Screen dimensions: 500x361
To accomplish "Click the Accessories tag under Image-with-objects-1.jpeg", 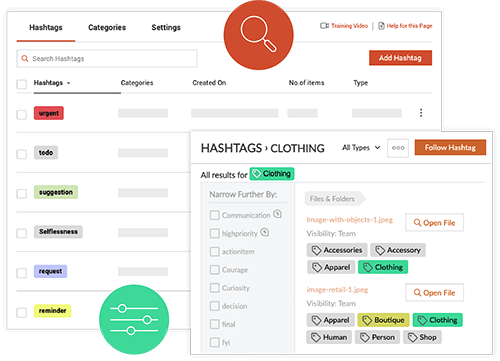I will 337,250.
